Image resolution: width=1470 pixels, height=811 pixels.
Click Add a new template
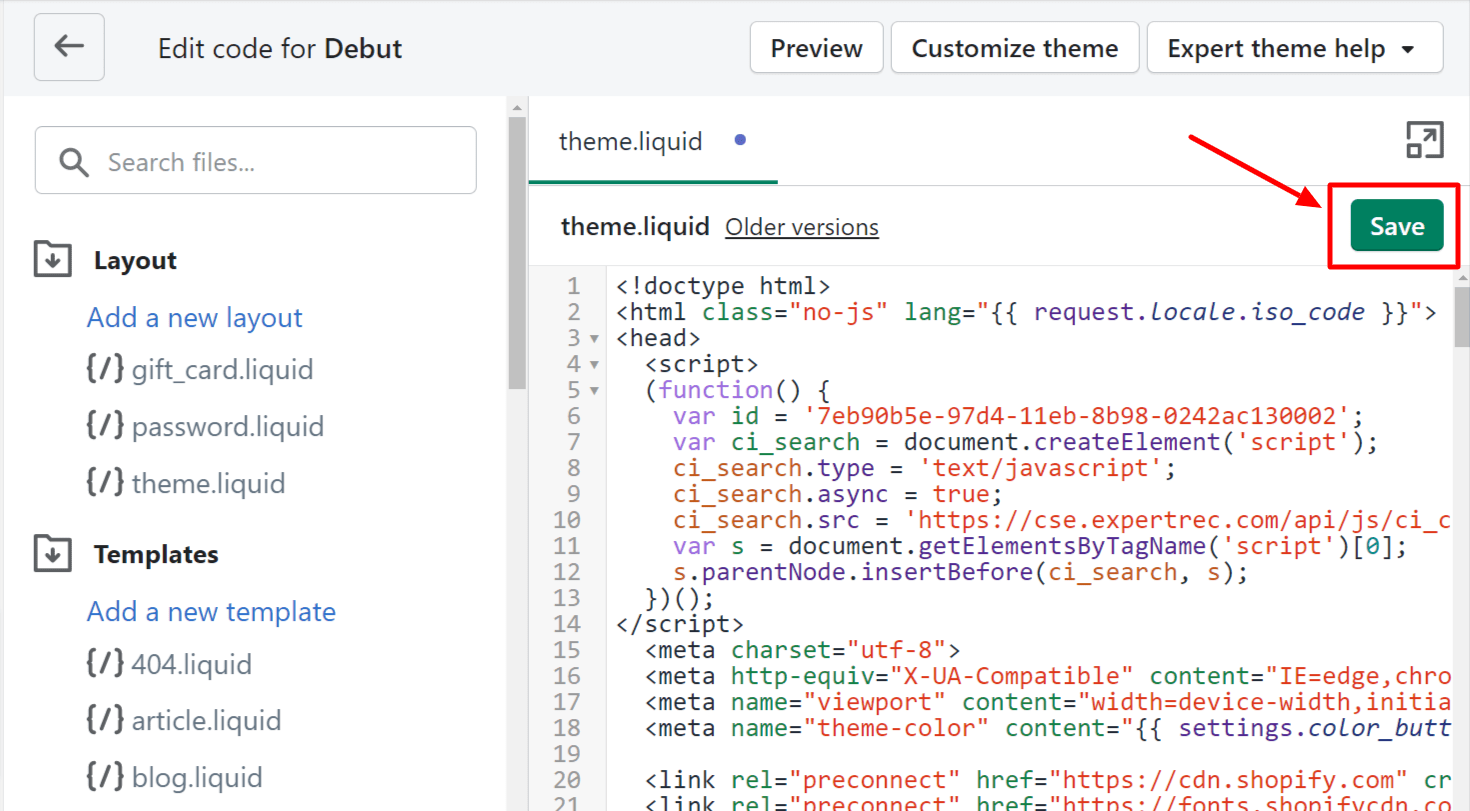[211, 611]
